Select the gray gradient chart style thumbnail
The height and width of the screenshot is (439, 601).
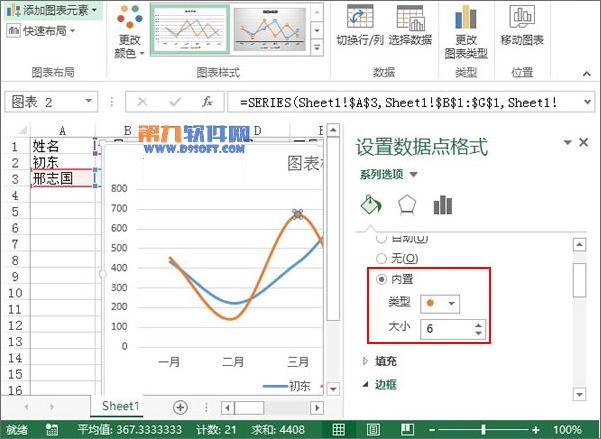[x=269, y=30]
